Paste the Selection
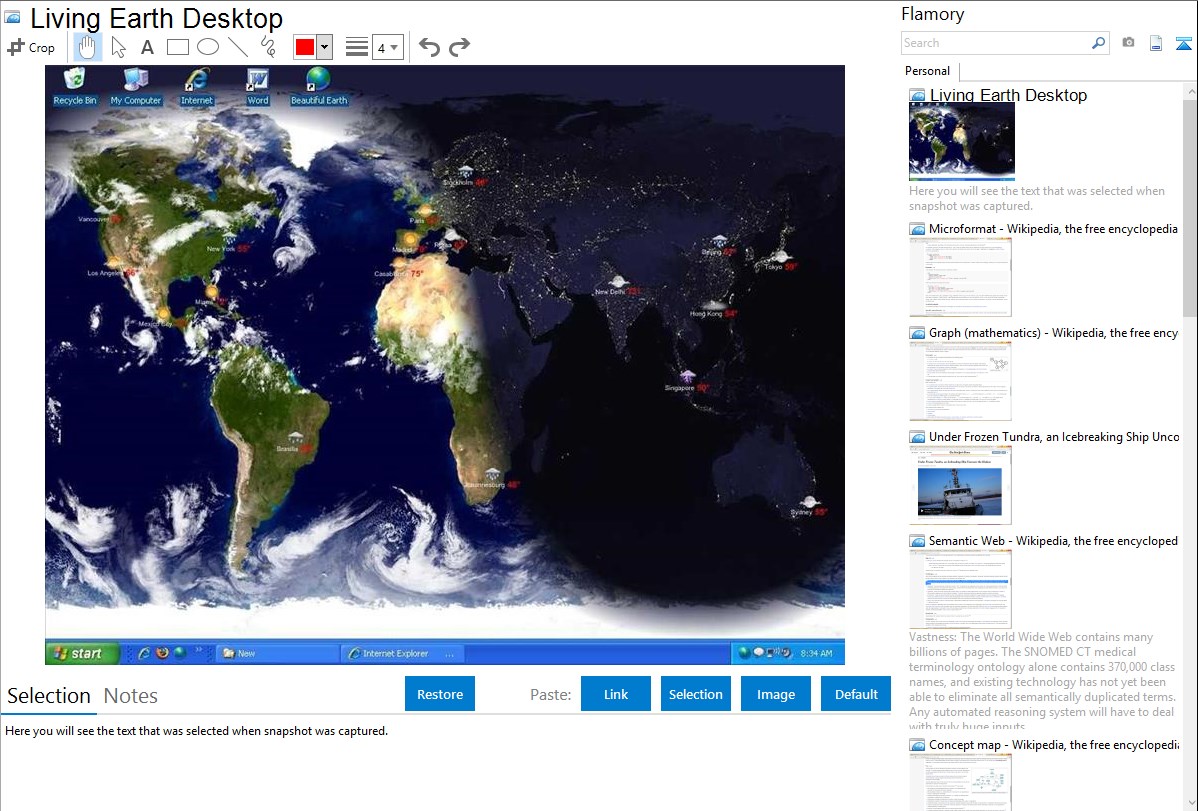 [695, 694]
